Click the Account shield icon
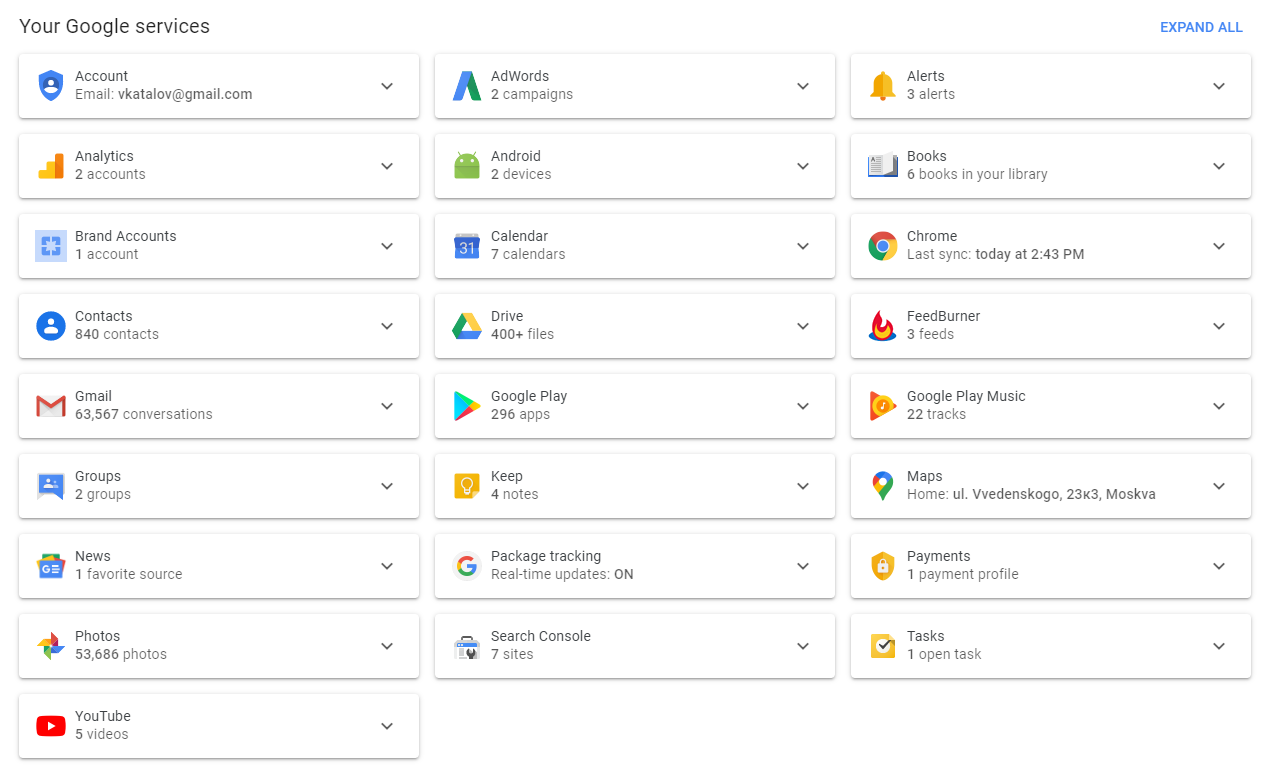 coord(51,86)
